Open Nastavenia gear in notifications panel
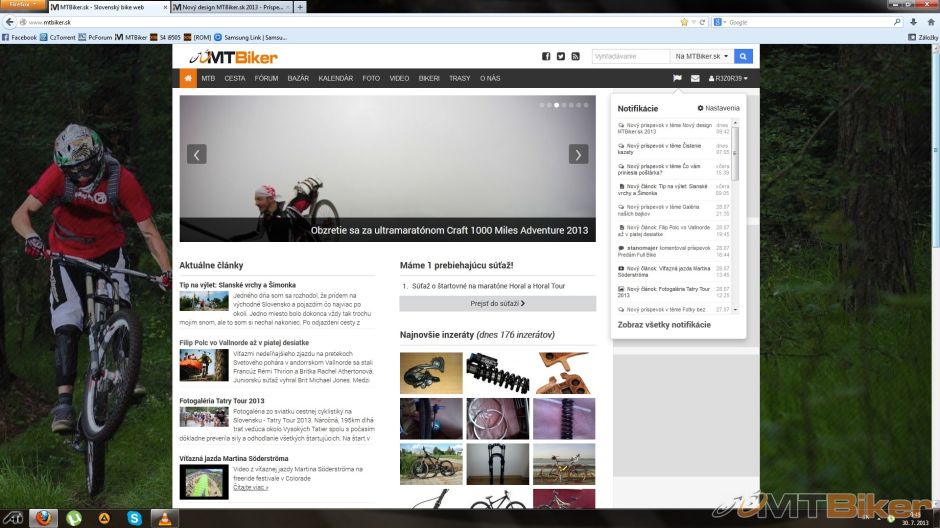This screenshot has height=528, width=940. [x=718, y=108]
